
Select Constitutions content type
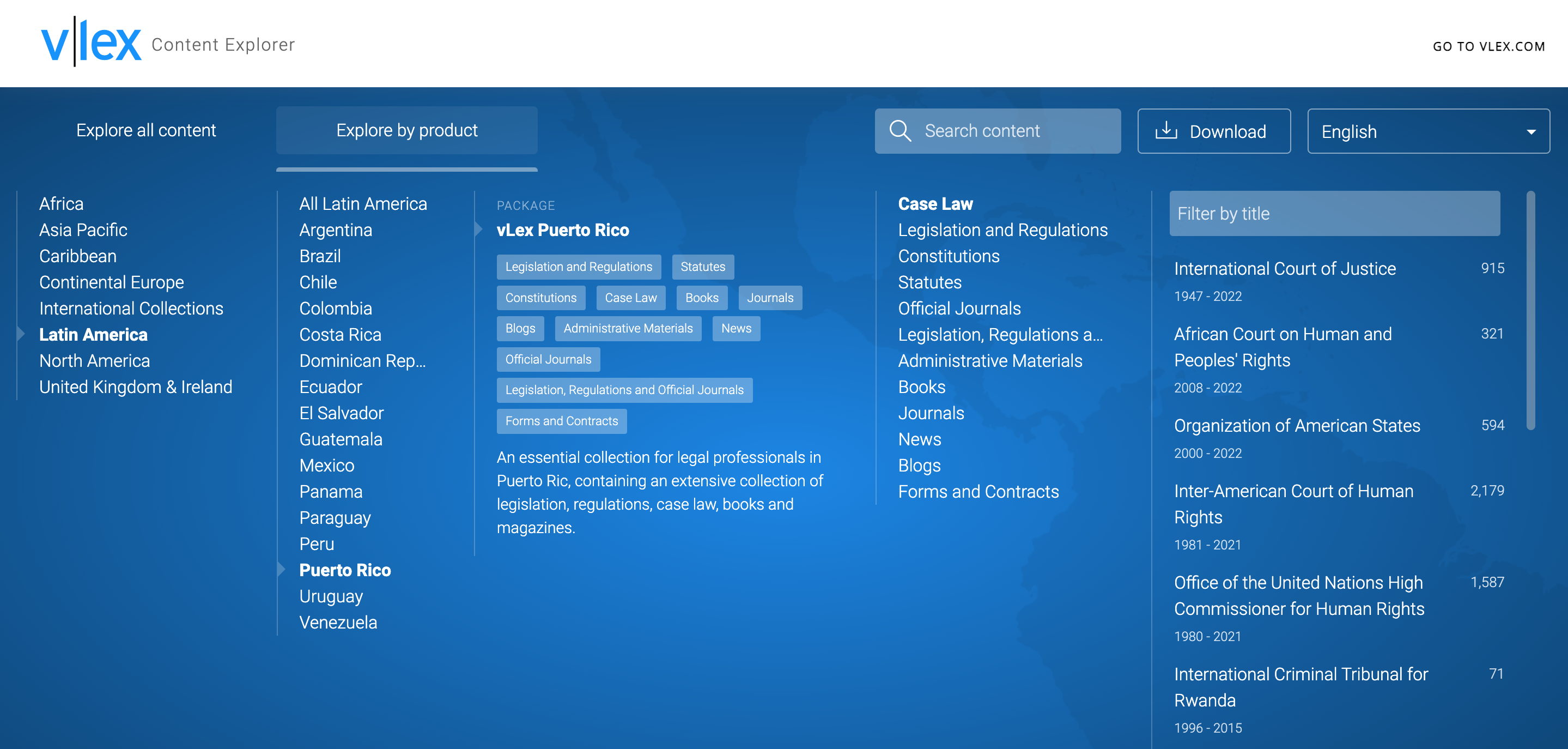pos(949,256)
